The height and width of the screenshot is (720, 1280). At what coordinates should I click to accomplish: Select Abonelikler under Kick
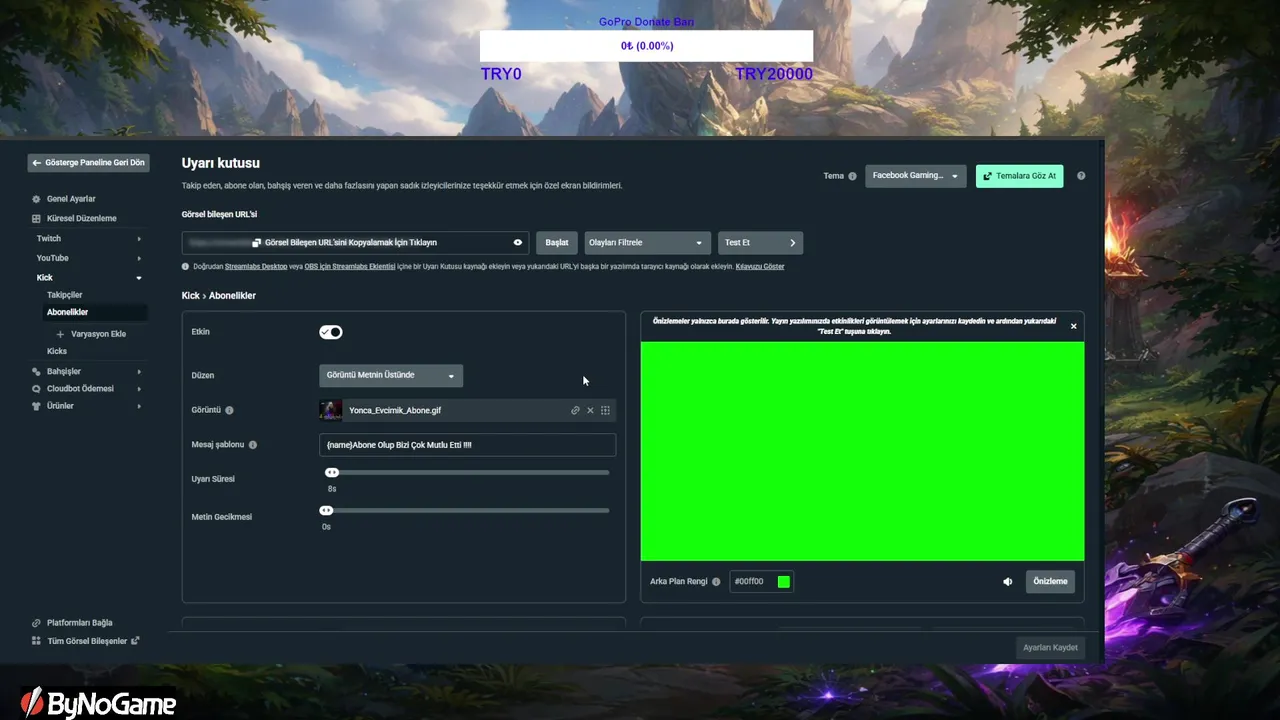(x=67, y=312)
